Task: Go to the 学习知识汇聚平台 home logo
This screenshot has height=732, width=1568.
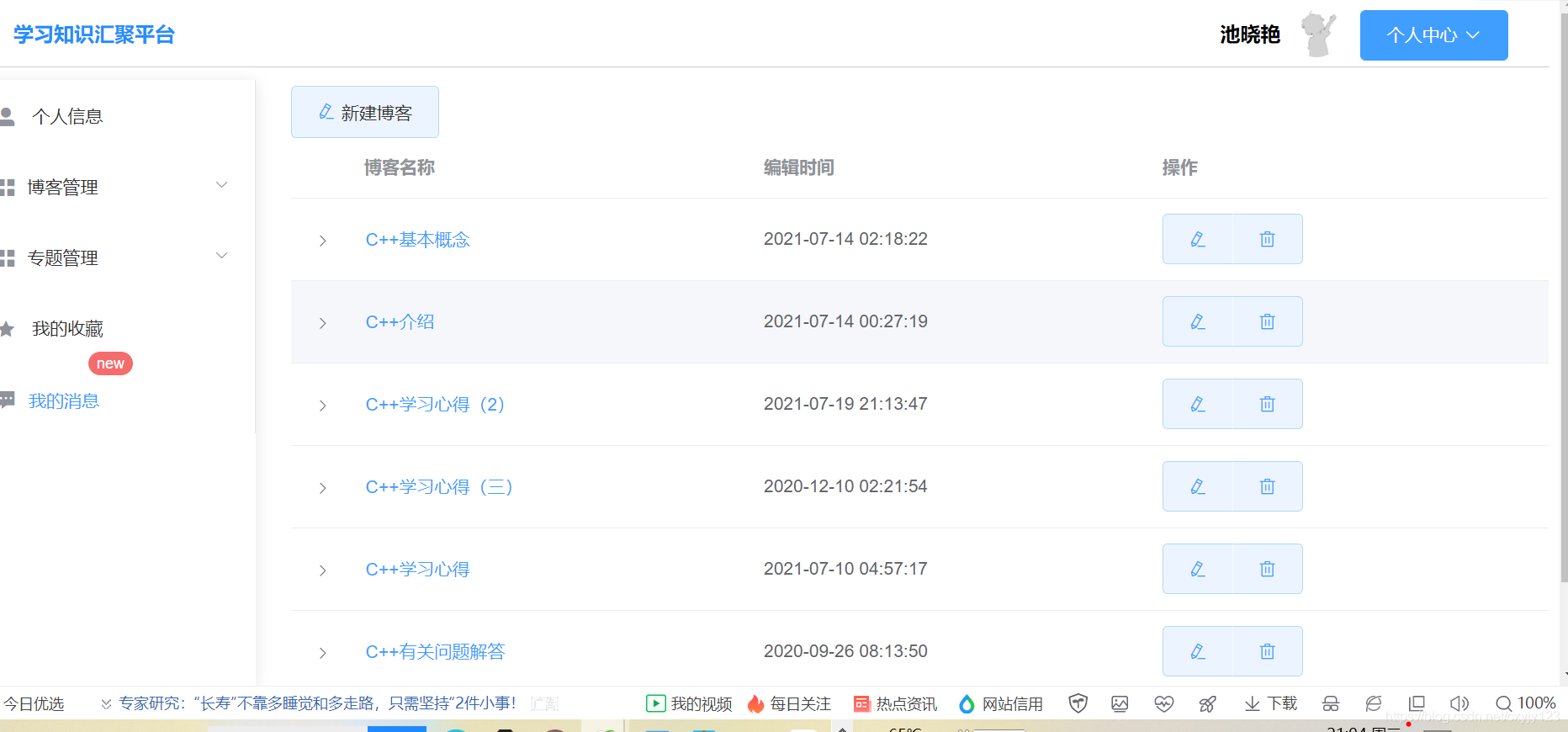Action: [94, 34]
